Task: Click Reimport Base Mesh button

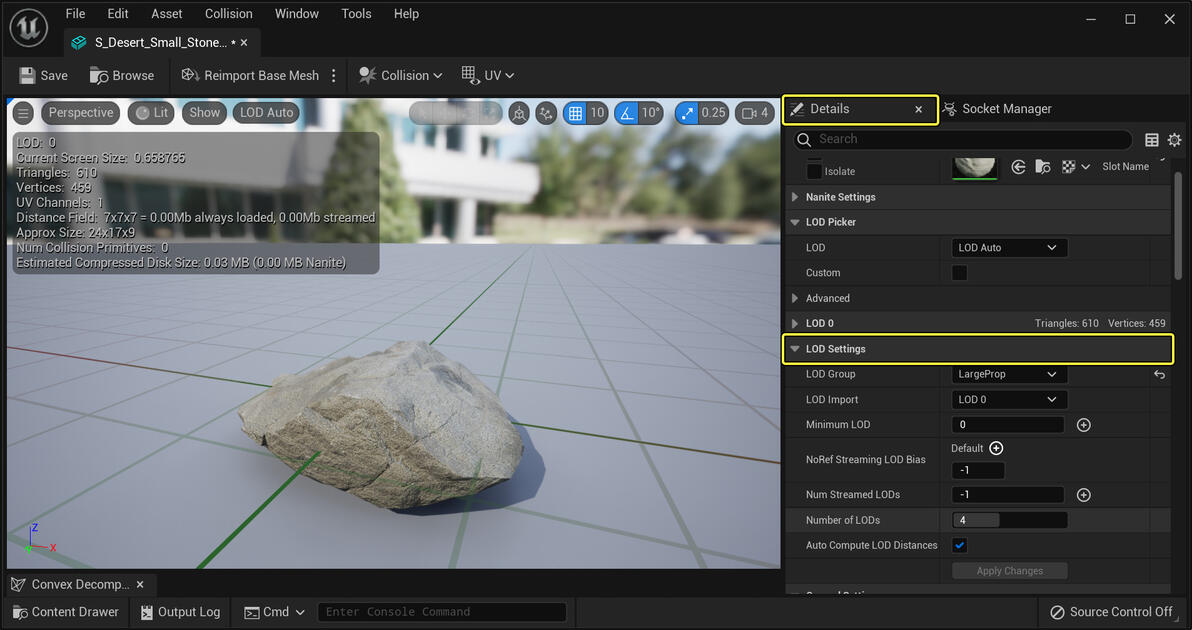Action: [x=250, y=75]
